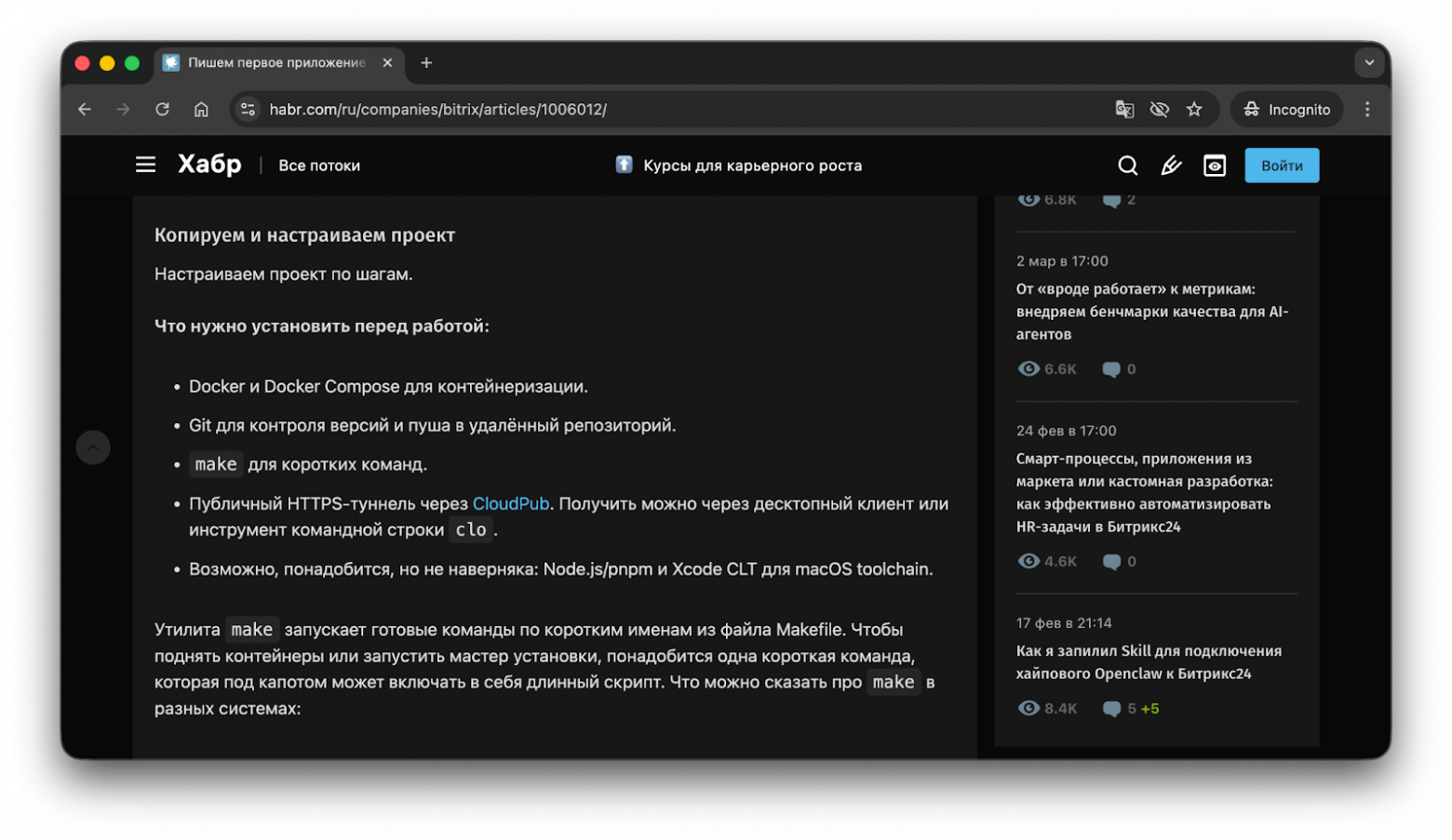The height and width of the screenshot is (840, 1452).
Task: Click the write article pen icon
Action: (x=1171, y=165)
